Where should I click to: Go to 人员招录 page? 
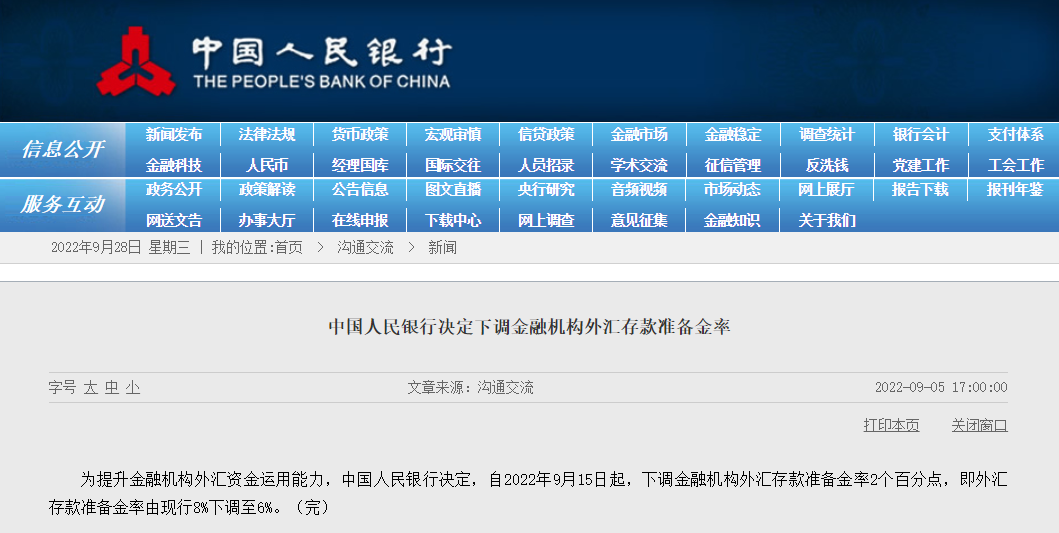pos(546,165)
